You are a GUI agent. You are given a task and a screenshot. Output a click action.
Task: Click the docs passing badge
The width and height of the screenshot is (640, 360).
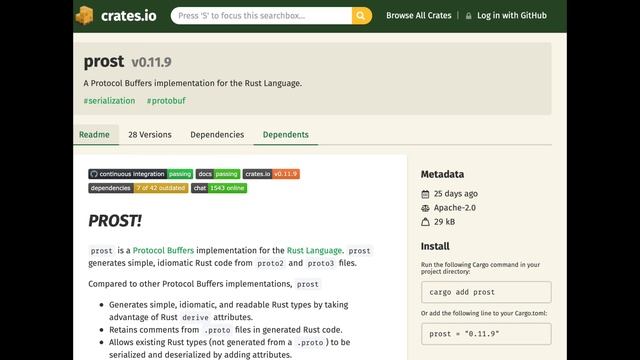tap(218, 174)
